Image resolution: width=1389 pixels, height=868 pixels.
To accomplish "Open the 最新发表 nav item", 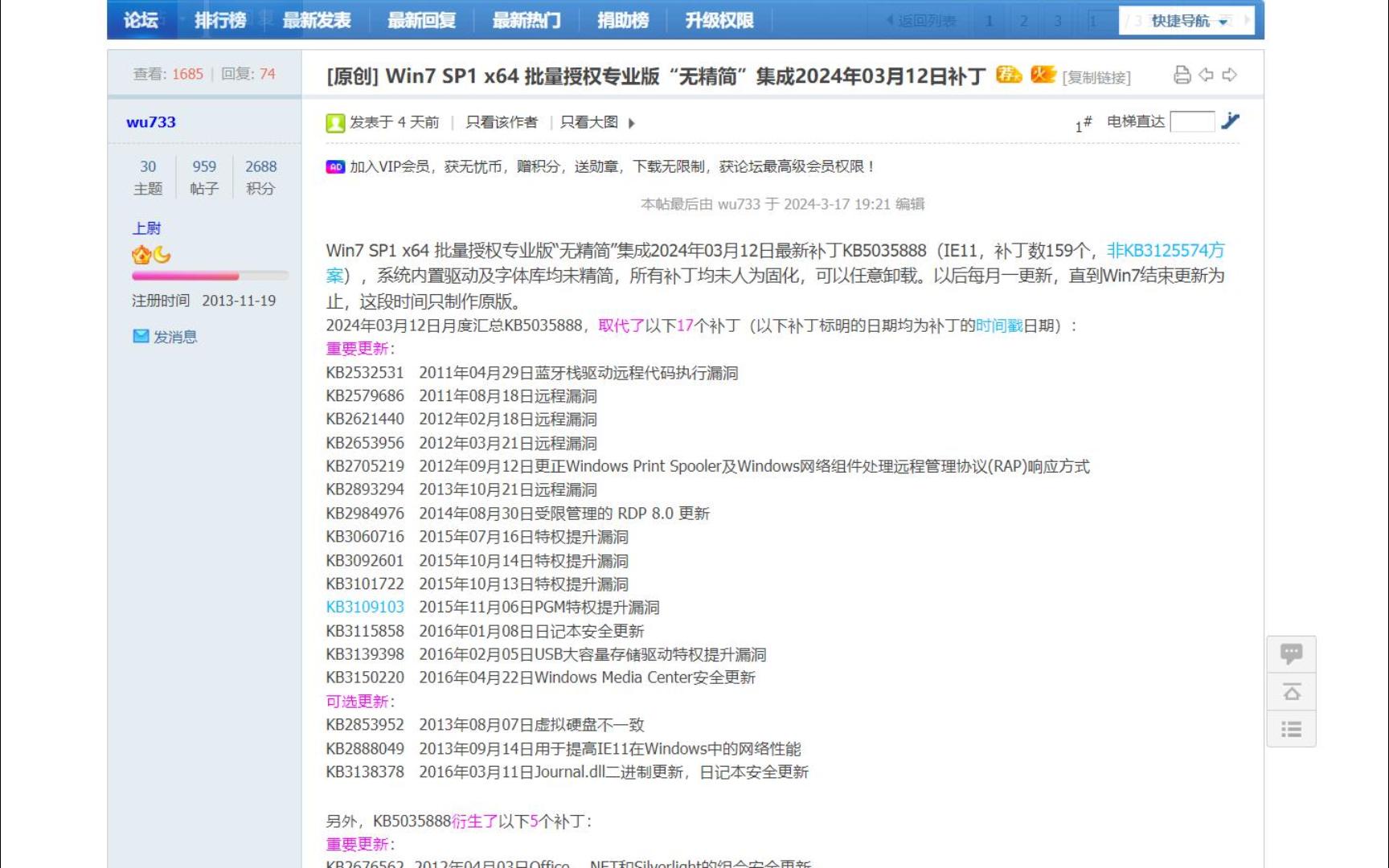I will click(317, 20).
